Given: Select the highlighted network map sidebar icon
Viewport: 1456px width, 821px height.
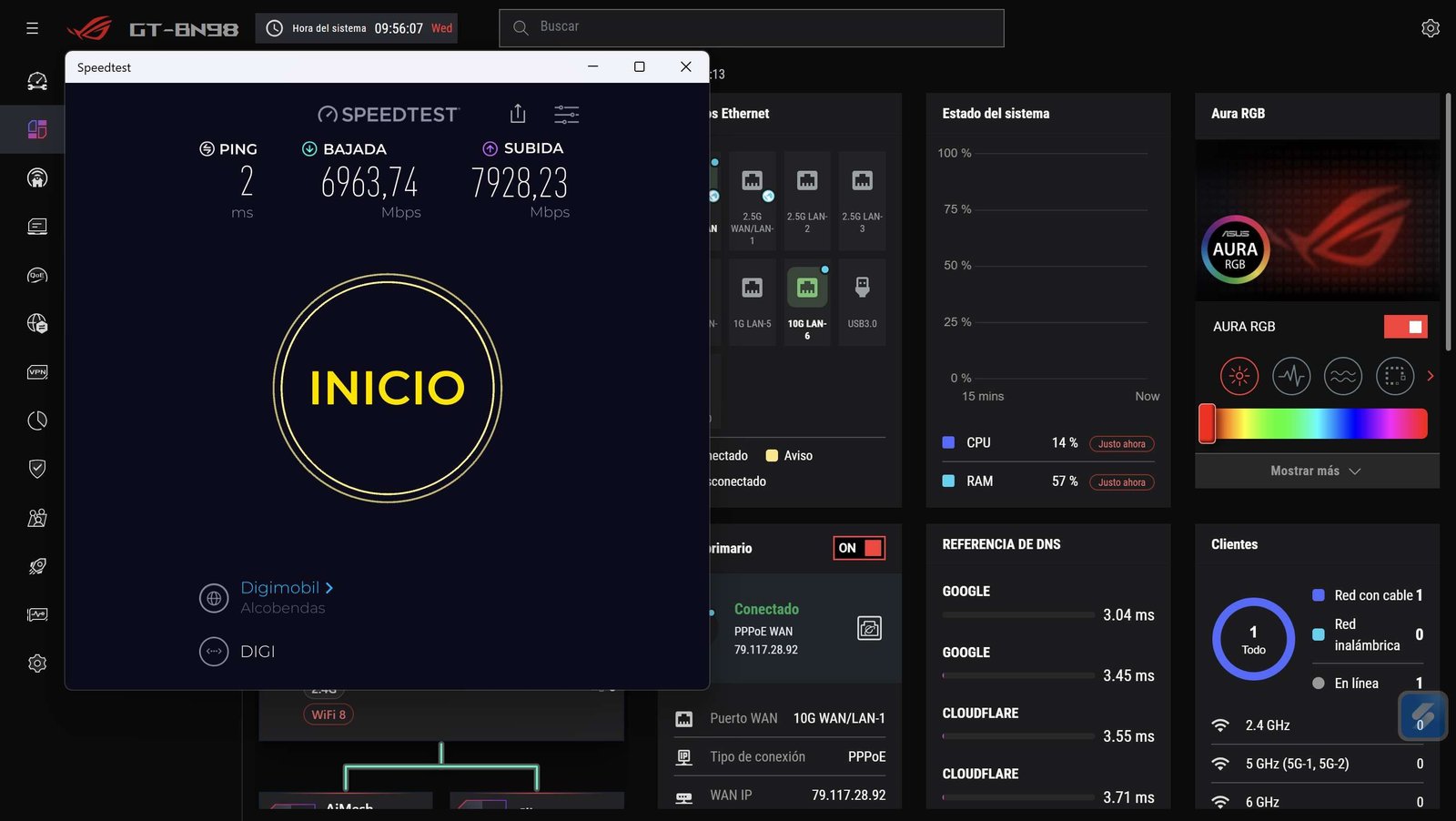Looking at the screenshot, I should [x=37, y=129].
